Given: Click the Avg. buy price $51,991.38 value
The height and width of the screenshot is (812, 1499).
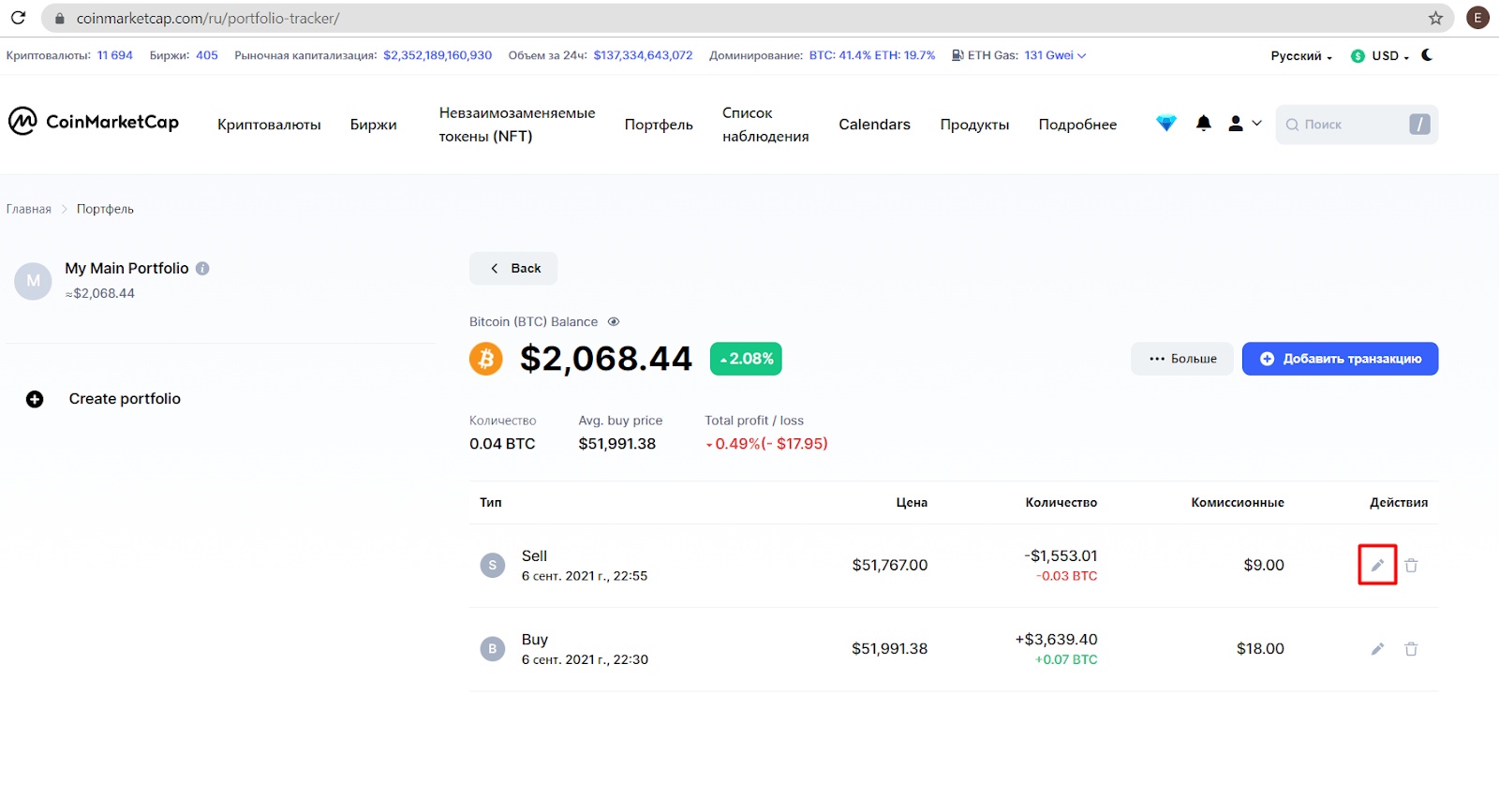Looking at the screenshot, I should point(617,444).
